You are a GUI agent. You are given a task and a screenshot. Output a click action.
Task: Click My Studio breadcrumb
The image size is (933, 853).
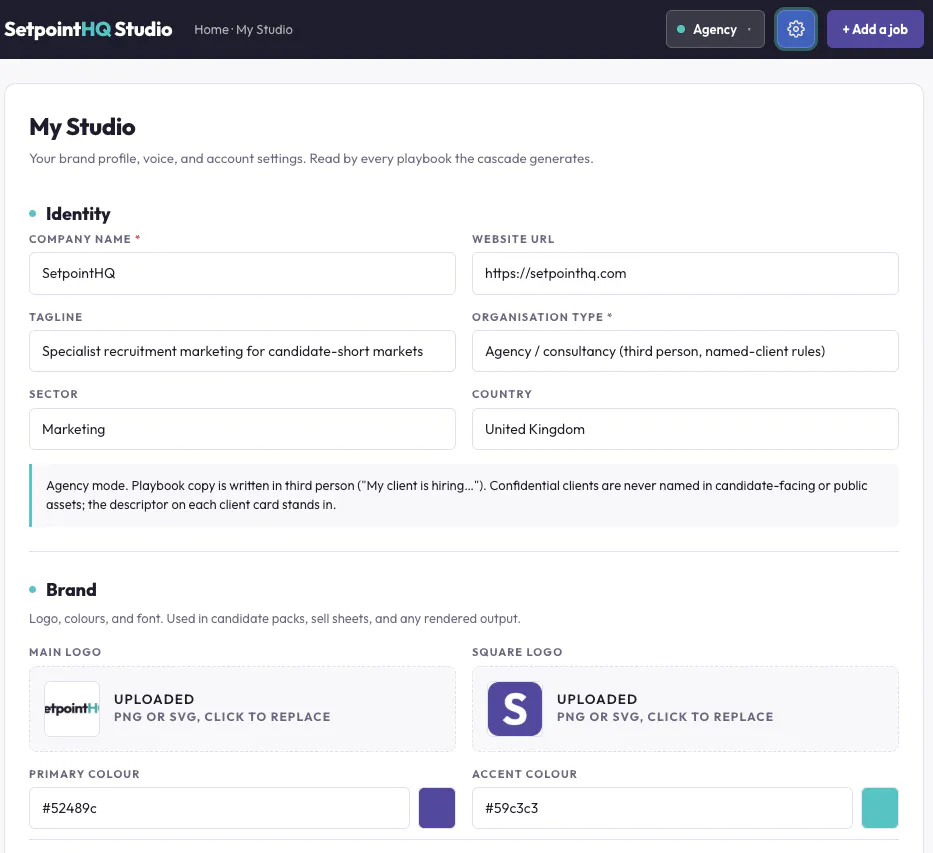point(264,30)
